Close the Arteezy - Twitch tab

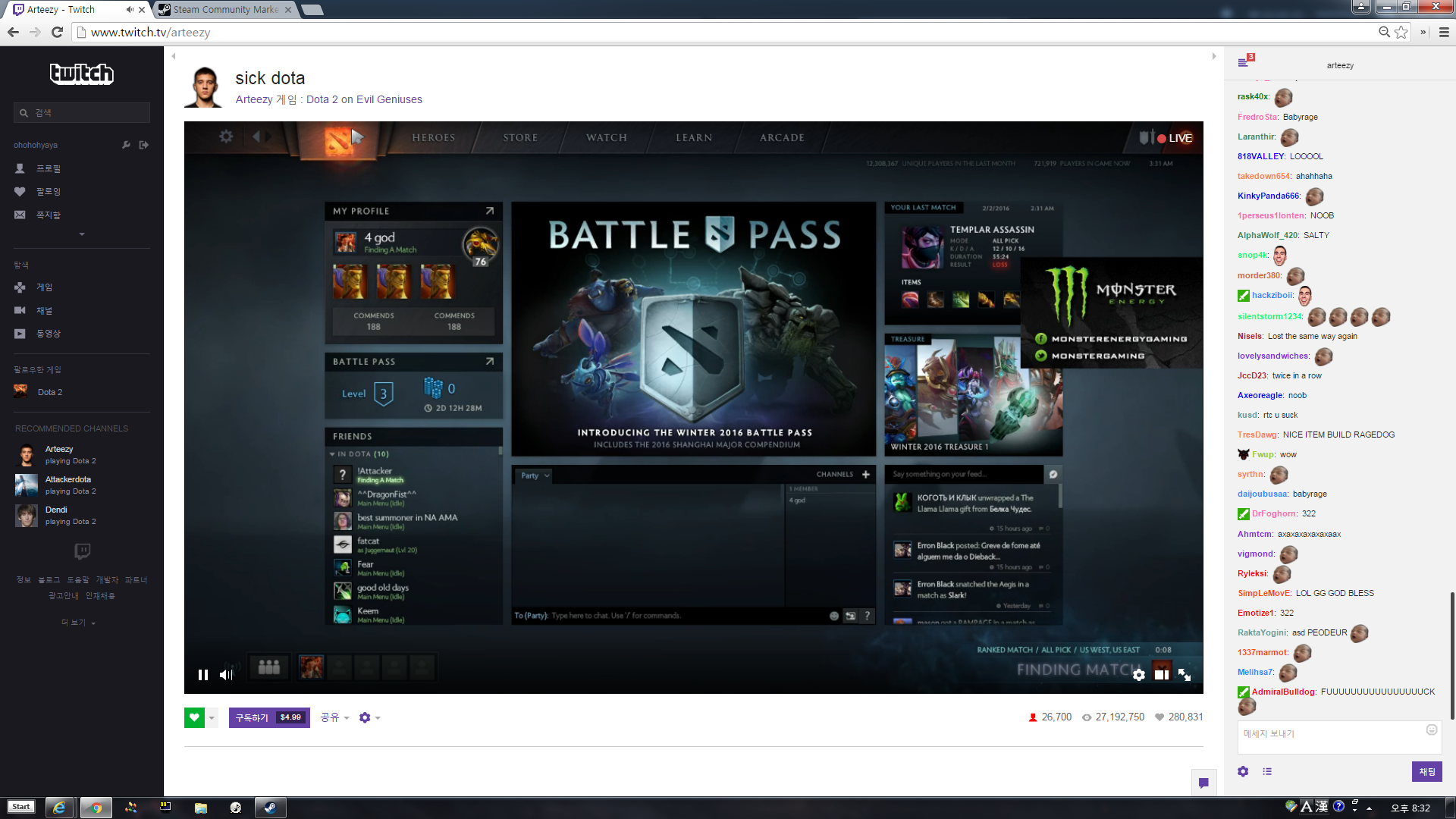[x=142, y=10]
